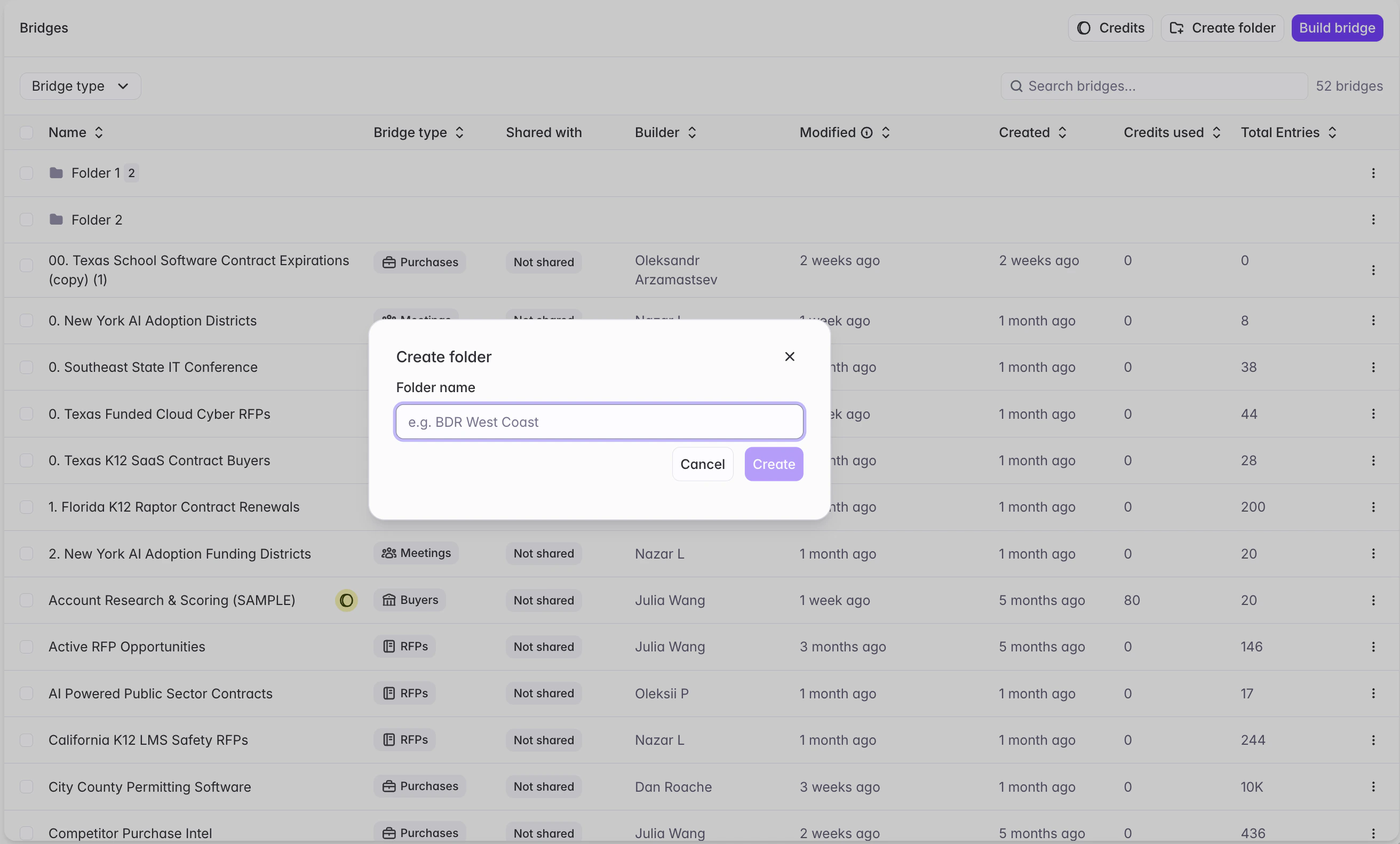Open the Account Research & Scoring (SAMPLE) bridge
The width and height of the screenshot is (1400, 844).
click(172, 600)
